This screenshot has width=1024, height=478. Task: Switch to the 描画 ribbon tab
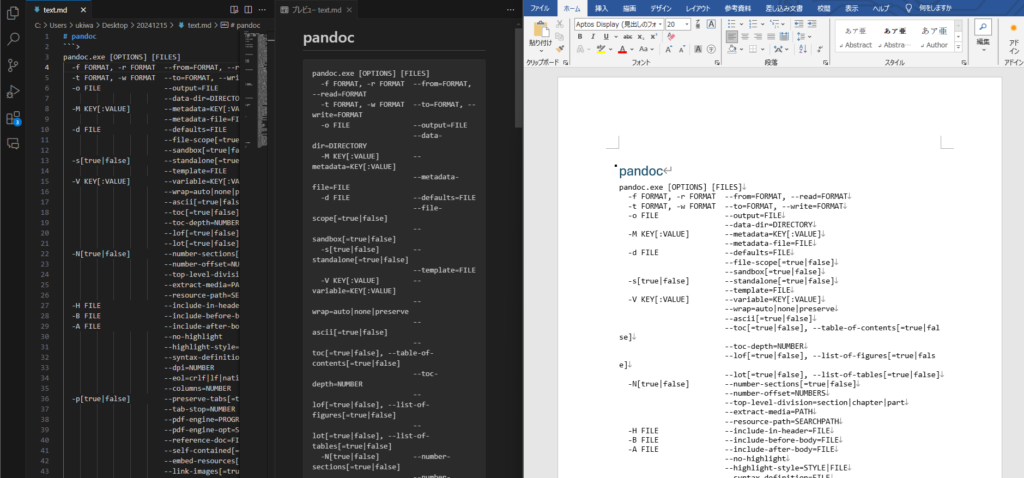(630, 8)
